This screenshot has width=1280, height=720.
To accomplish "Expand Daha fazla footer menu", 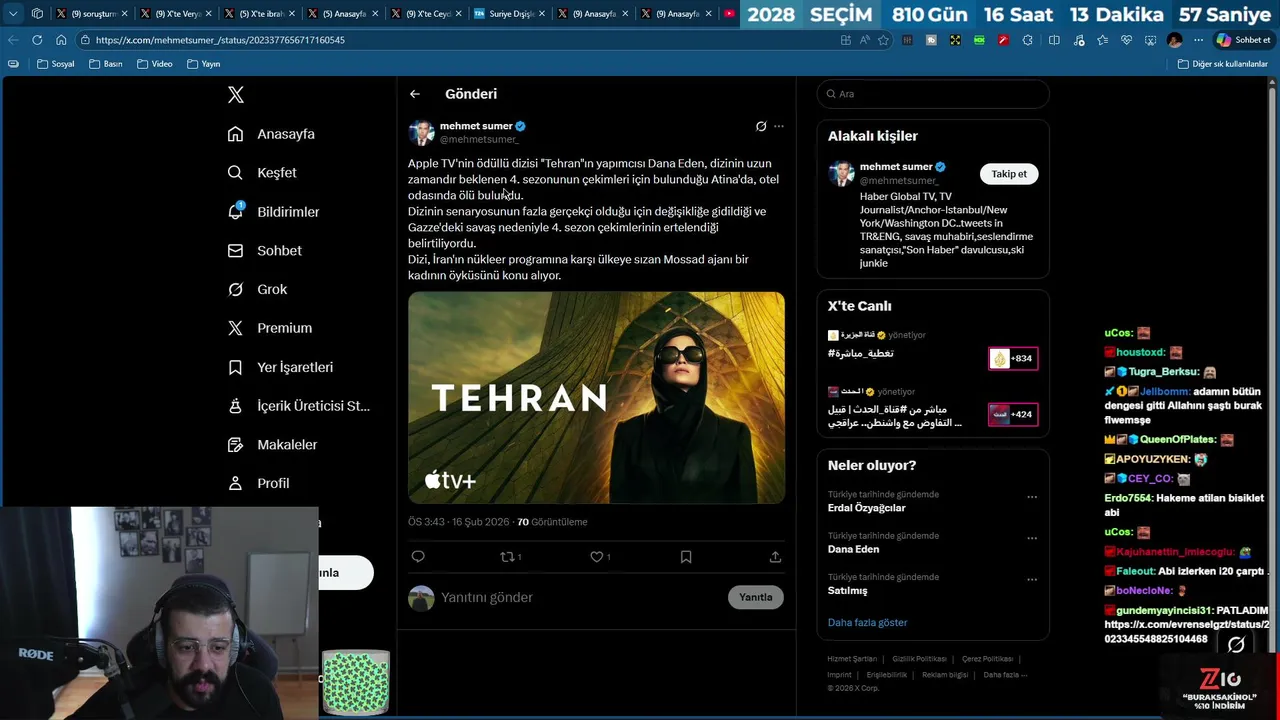I will (1005, 675).
